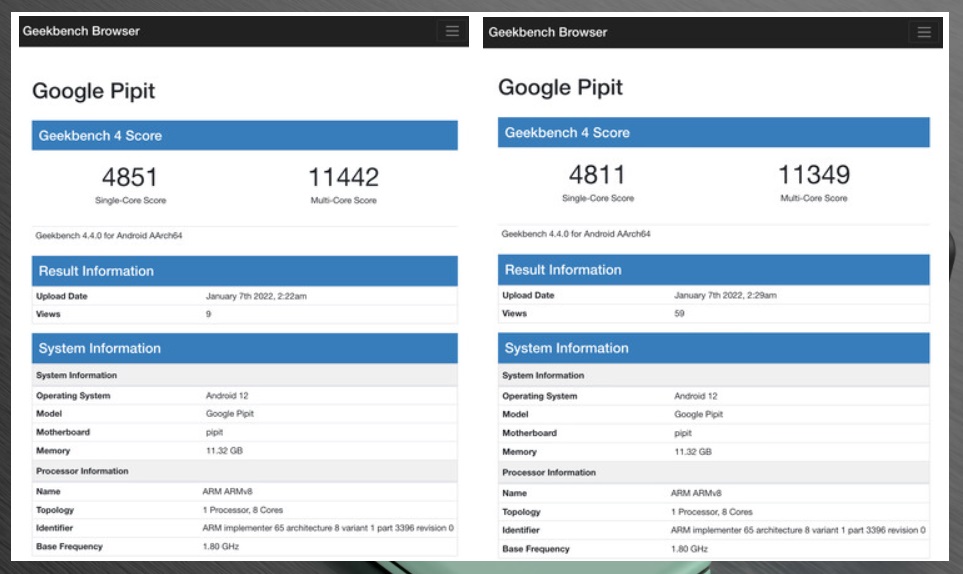Viewport: 963px width, 574px height.
Task: Select multi-core score 11442
Action: [343, 177]
